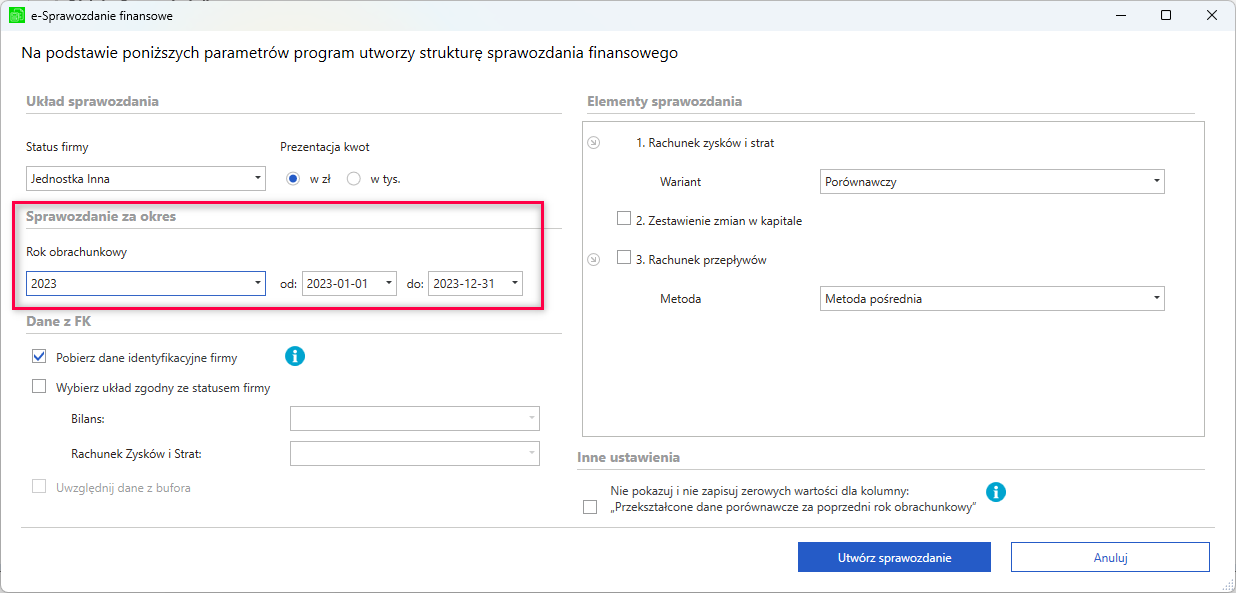Open the Status firmy dropdown
Screen dimensions: 1236x593
pyautogui.click(x=145, y=179)
